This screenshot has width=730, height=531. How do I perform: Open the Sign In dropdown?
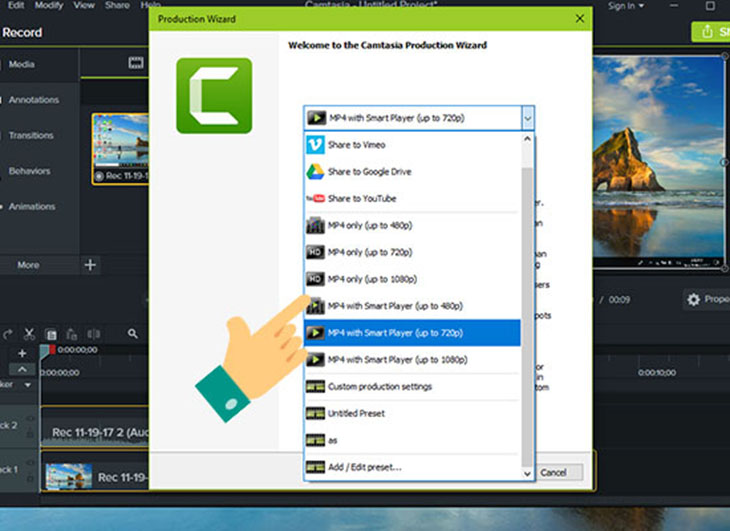pyautogui.click(x=626, y=6)
